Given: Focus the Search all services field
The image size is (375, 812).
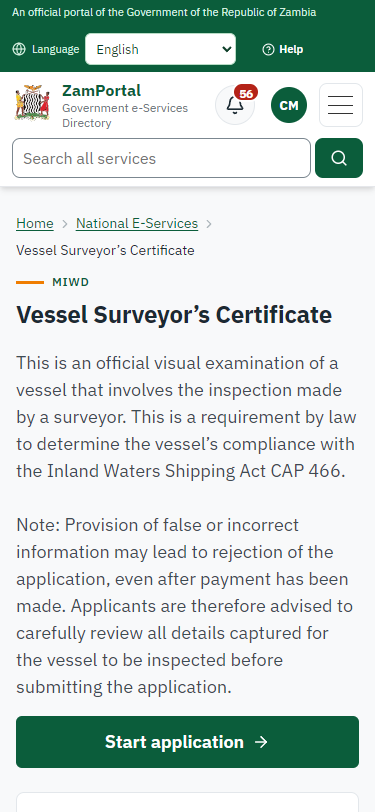Looking at the screenshot, I should tap(162, 158).
